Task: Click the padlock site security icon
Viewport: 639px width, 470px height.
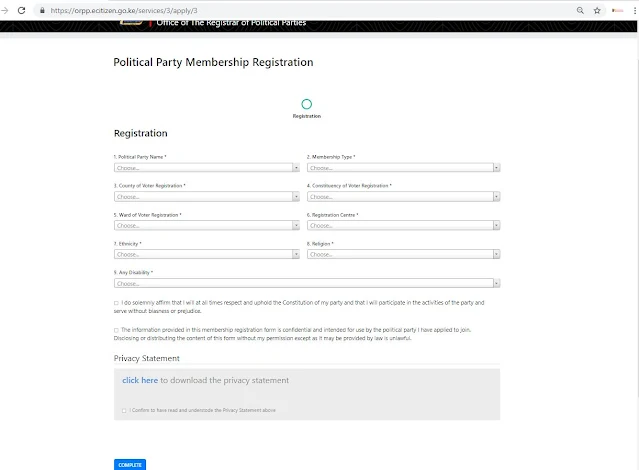Action: (x=42, y=11)
